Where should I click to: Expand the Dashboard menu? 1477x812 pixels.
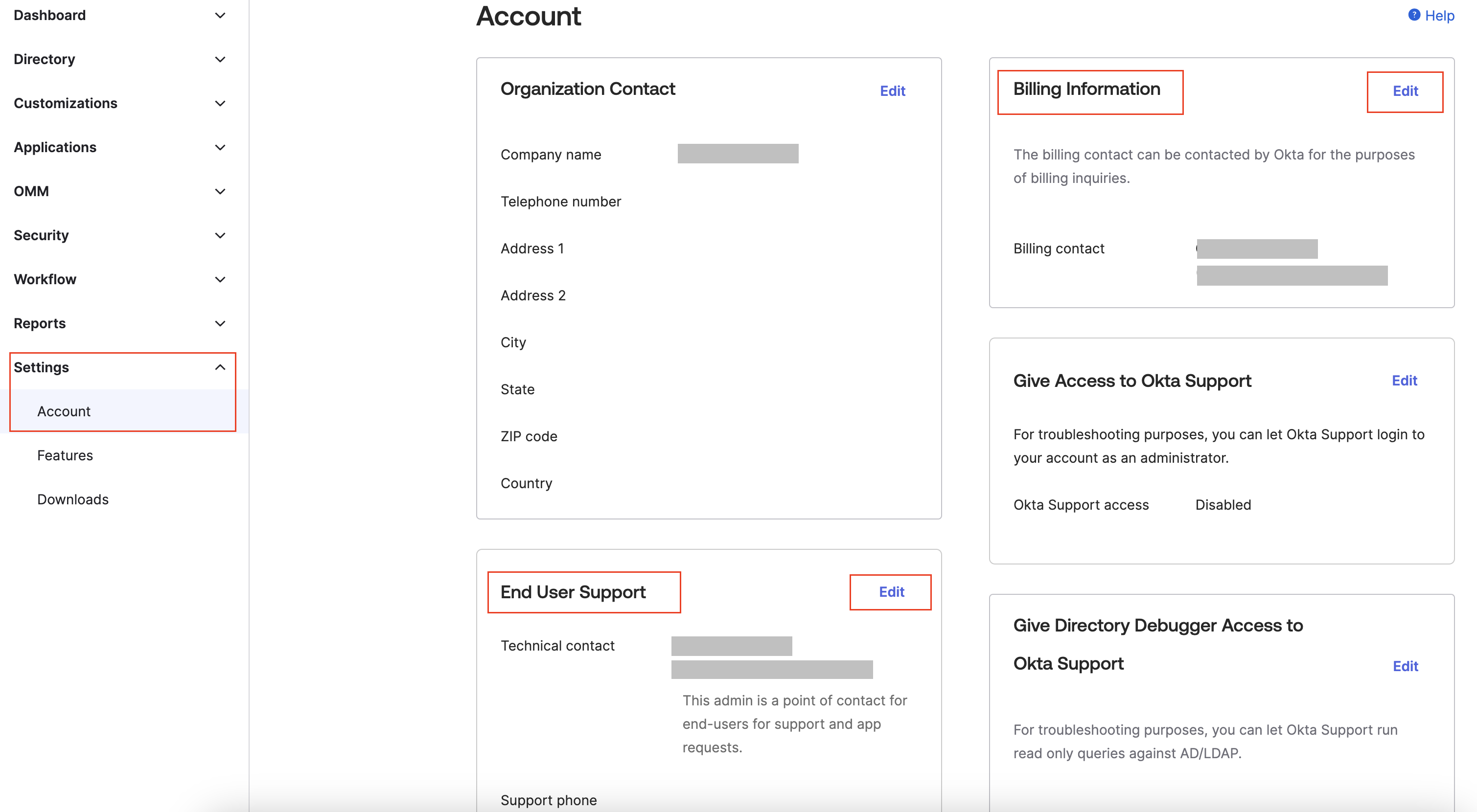(x=221, y=16)
